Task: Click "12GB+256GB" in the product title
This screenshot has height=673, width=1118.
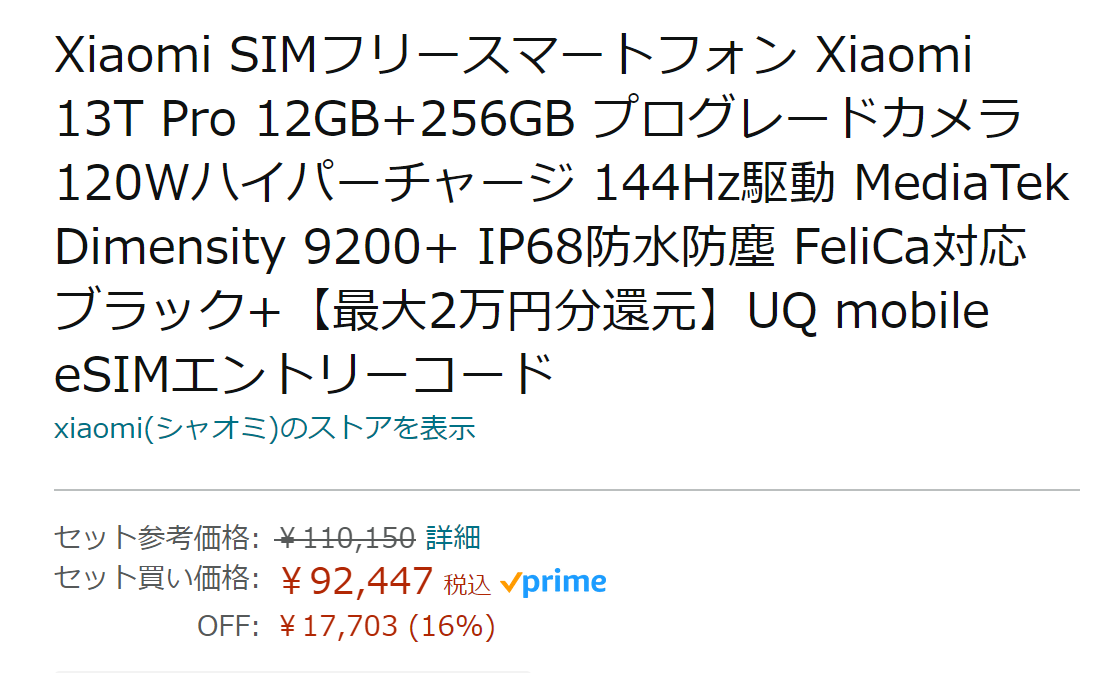Action: (x=416, y=120)
